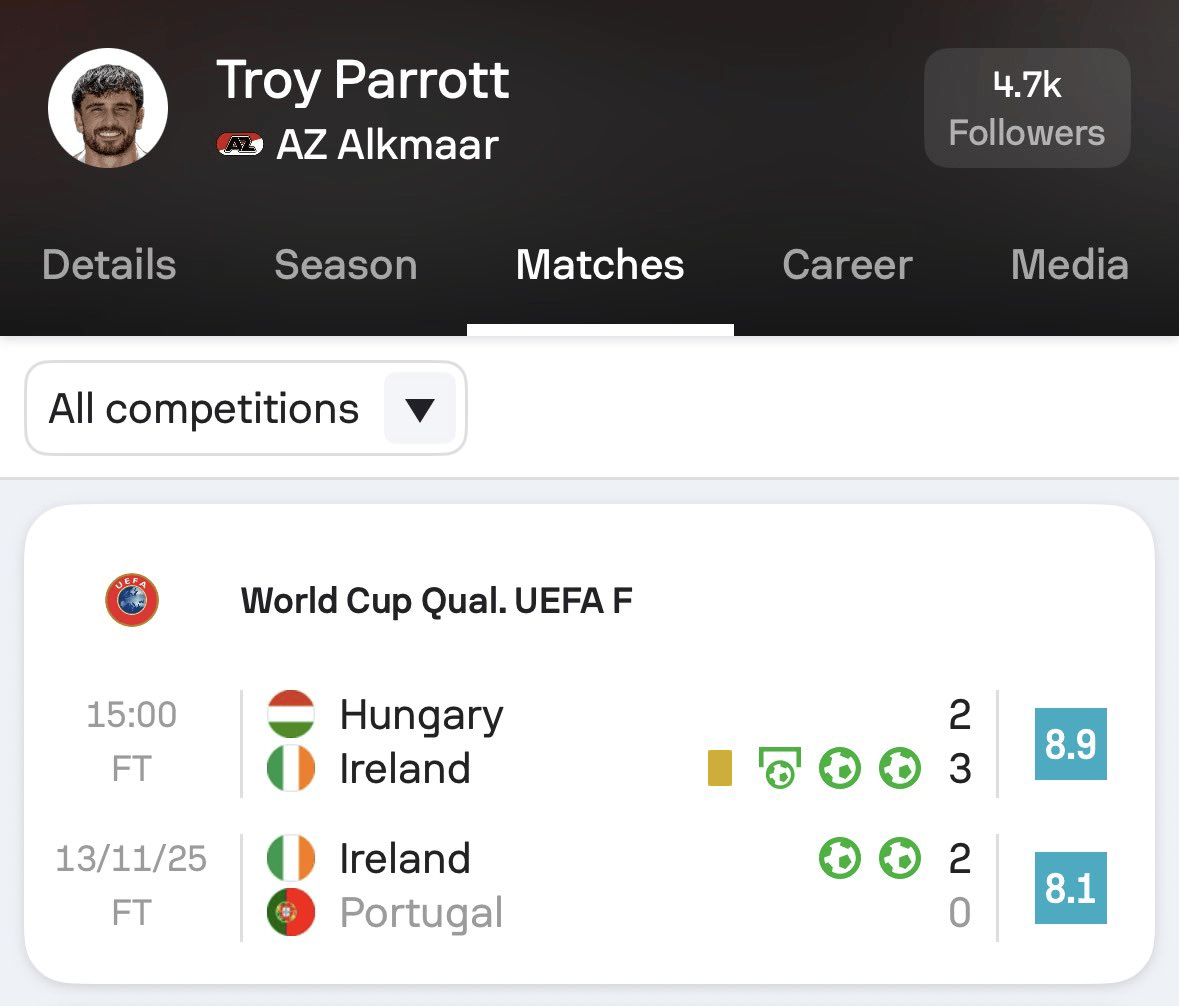Open the AZ Alkmaar team link

tap(387, 145)
